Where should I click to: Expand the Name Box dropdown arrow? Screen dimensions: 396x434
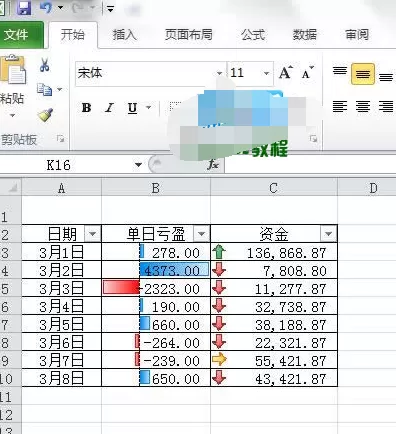point(138,165)
